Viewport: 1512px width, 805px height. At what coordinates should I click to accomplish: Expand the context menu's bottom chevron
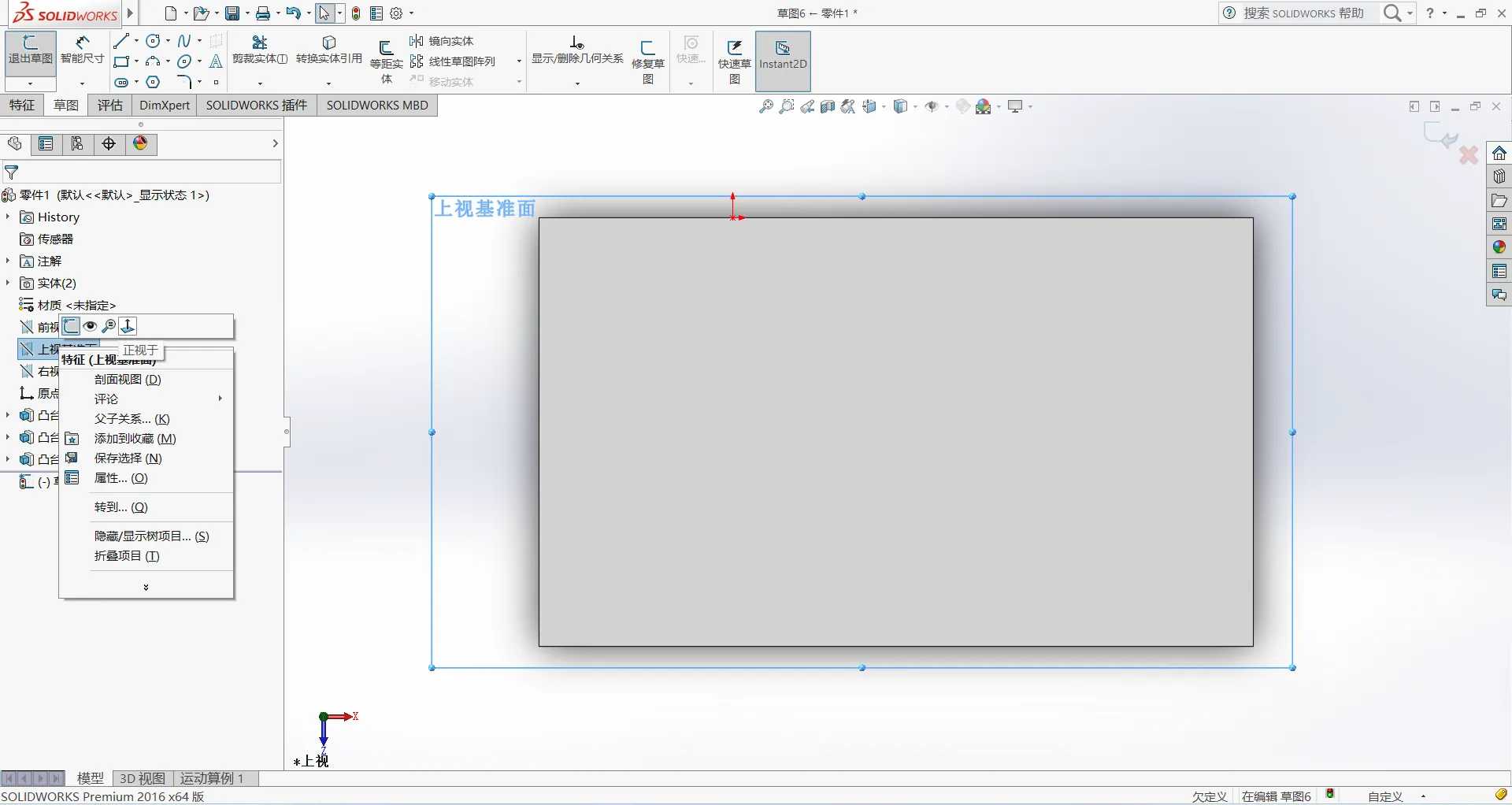[146, 588]
